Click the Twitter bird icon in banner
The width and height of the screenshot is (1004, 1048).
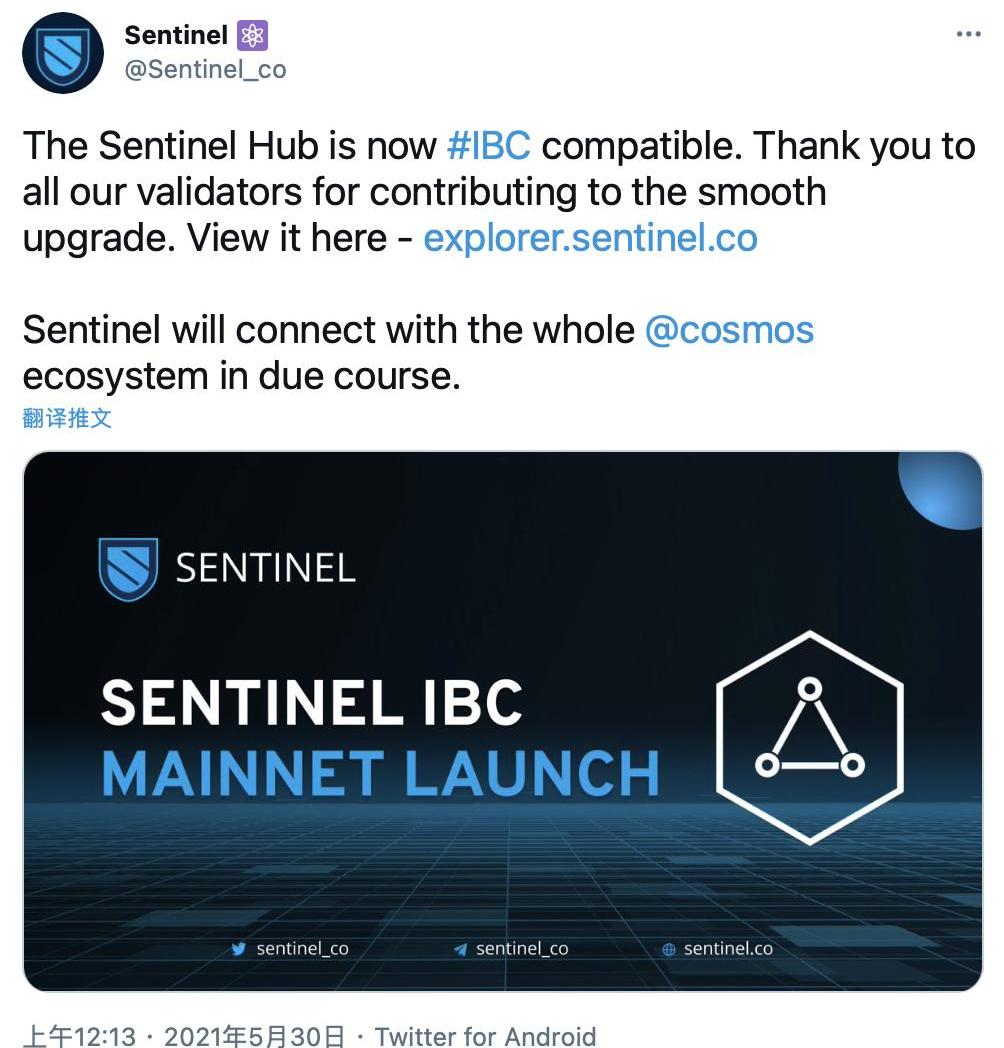(238, 949)
